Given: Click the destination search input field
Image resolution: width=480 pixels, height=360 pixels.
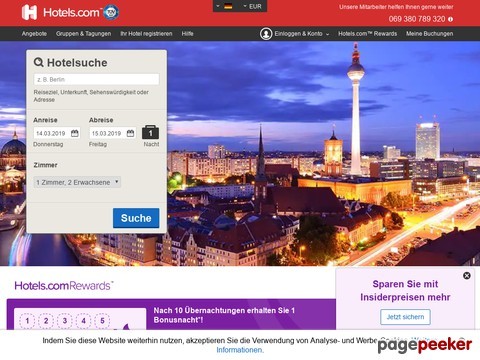Looking at the screenshot, I should (x=96, y=79).
